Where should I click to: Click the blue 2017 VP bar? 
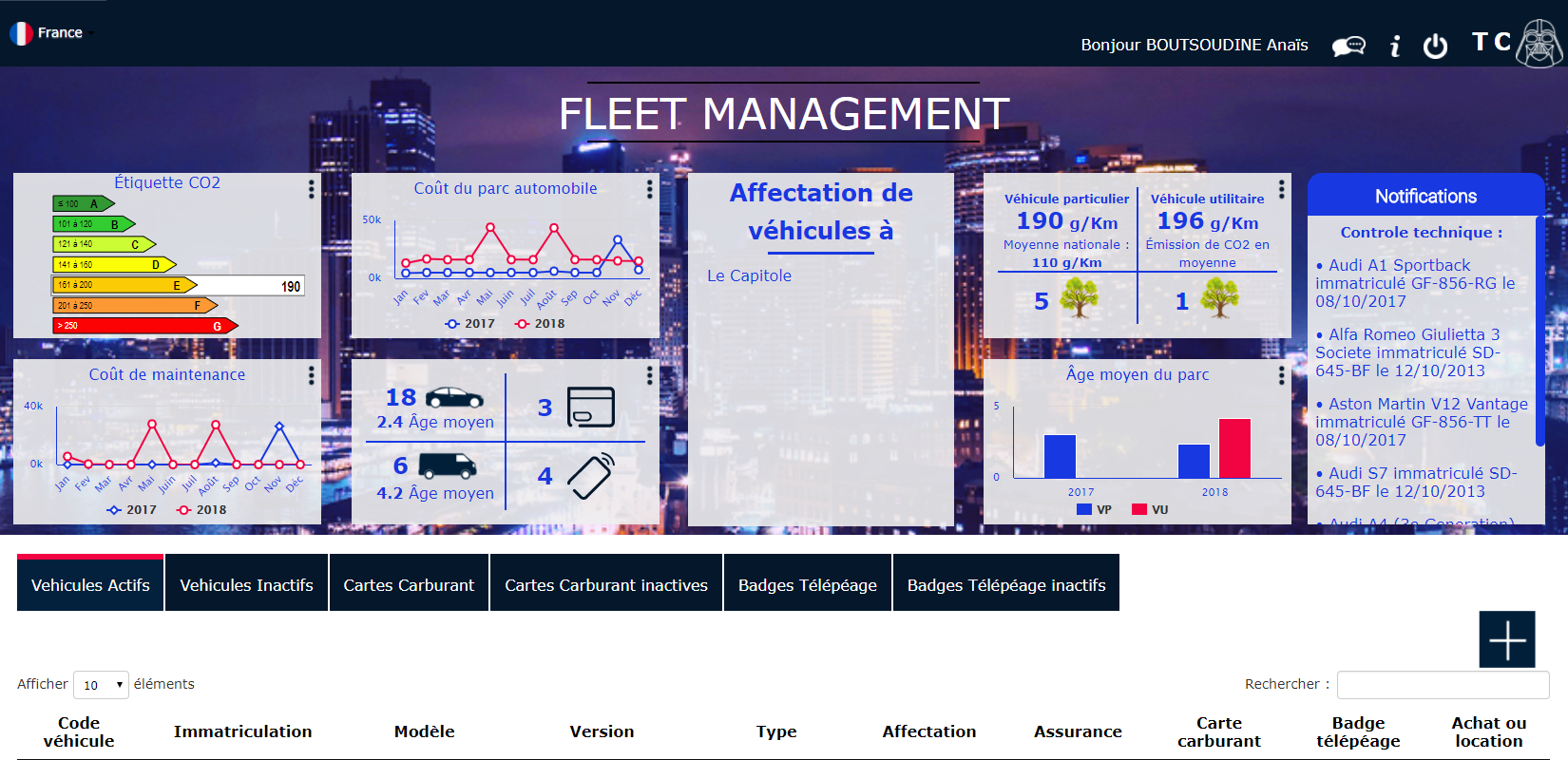tap(1060, 456)
